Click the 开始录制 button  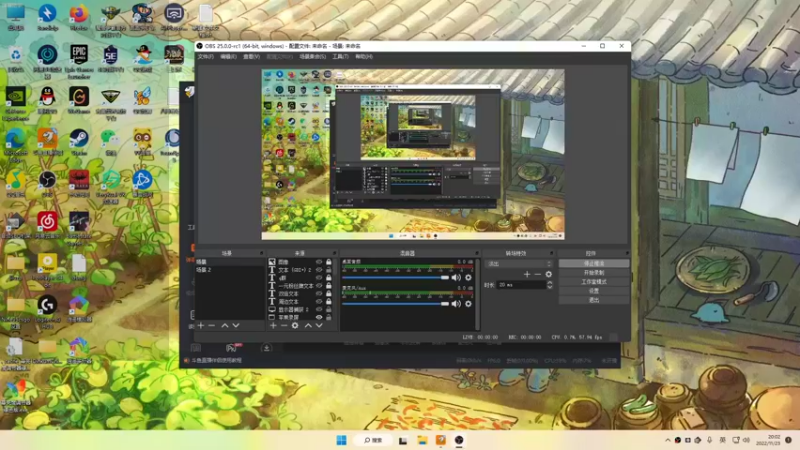tap(594, 272)
